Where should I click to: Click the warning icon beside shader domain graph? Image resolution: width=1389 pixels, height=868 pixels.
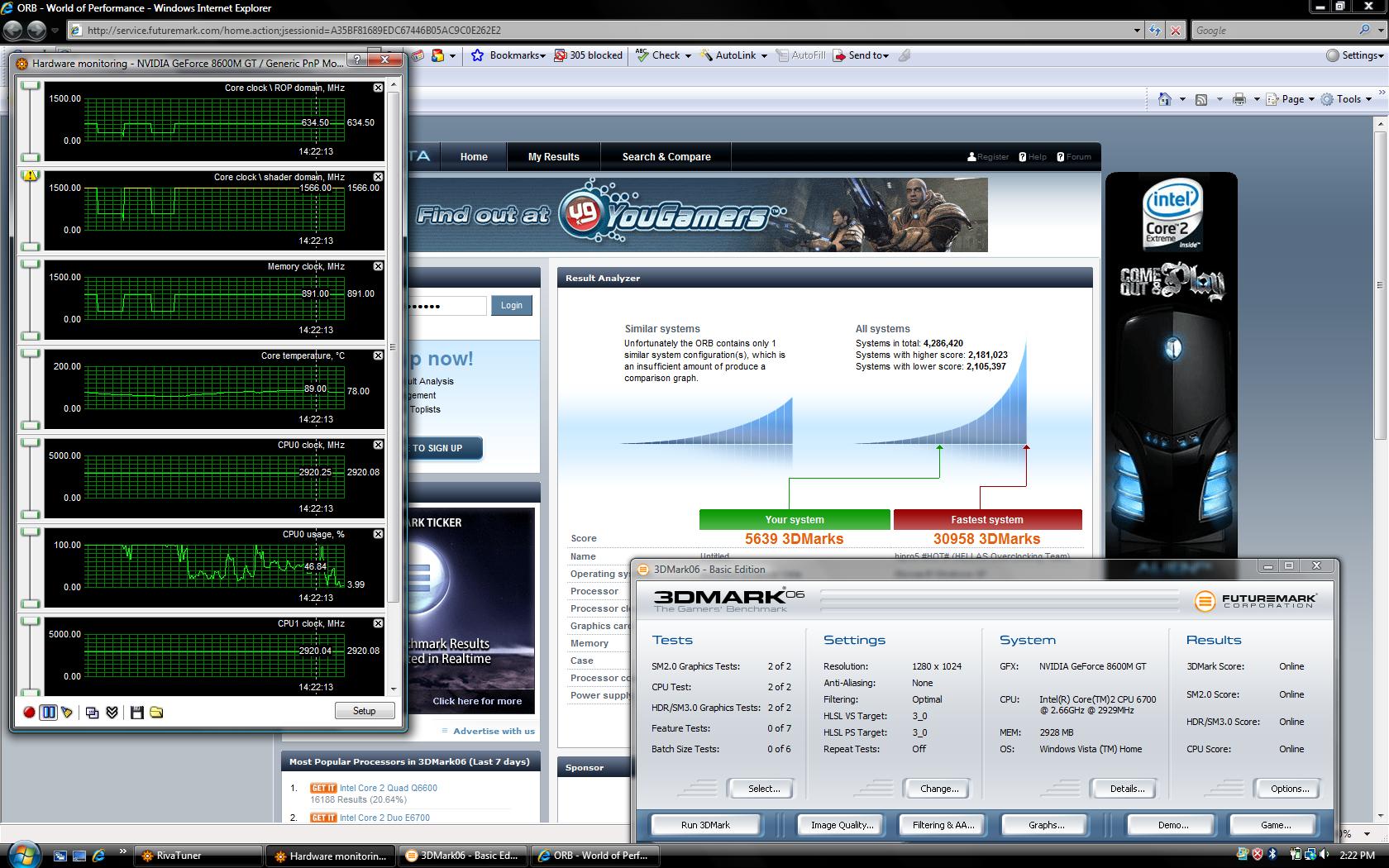(x=31, y=175)
